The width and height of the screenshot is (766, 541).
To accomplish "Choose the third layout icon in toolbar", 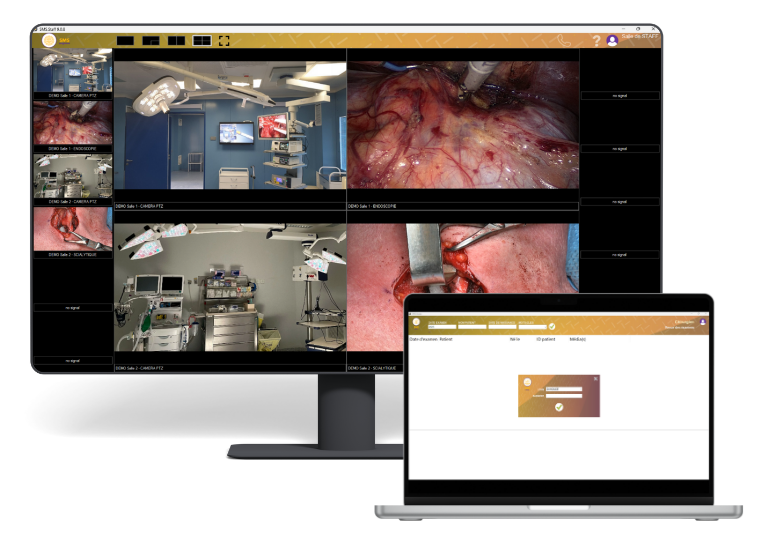I will point(176,41).
